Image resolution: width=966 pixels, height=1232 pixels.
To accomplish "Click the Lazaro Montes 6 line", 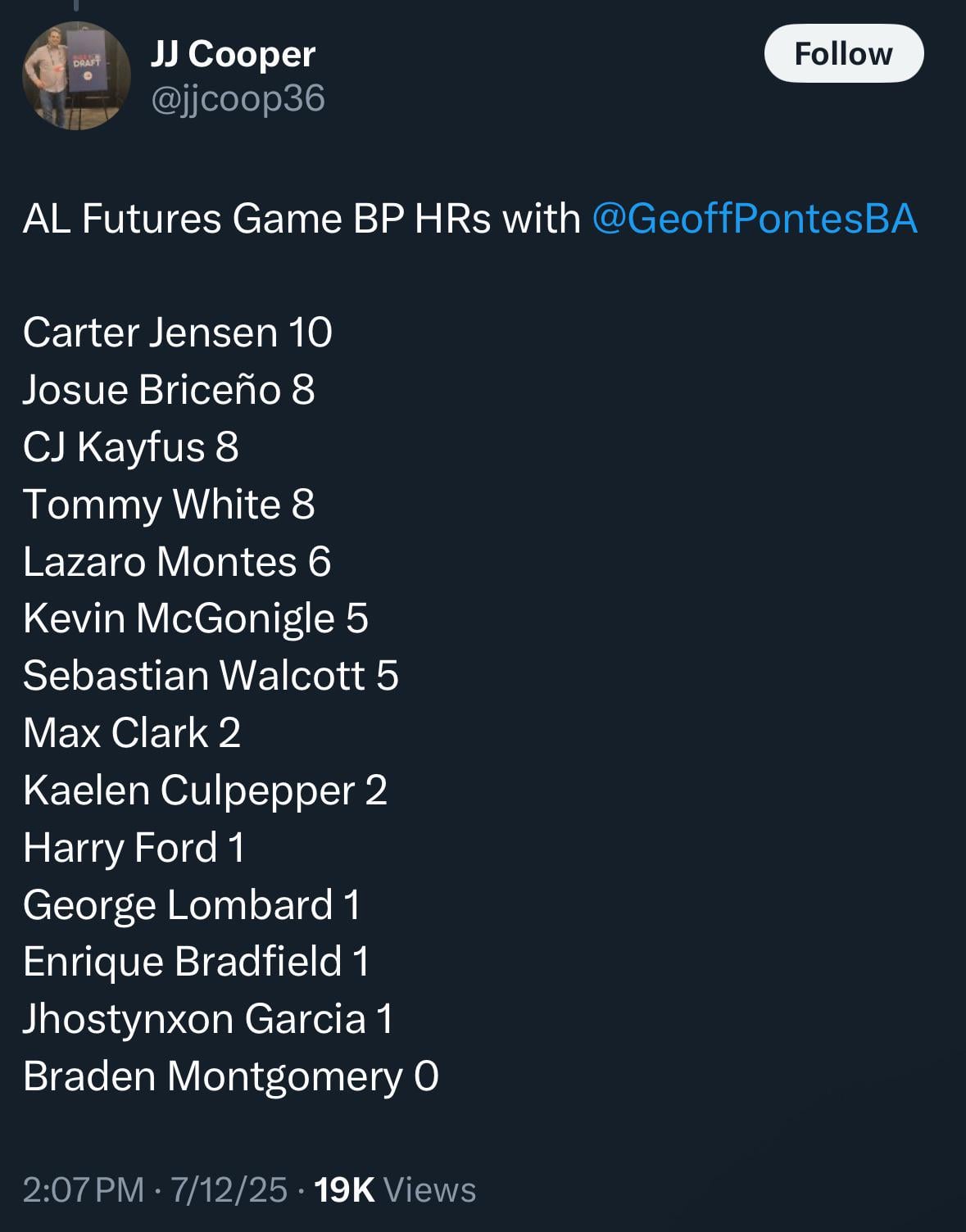I will pos(177,562).
